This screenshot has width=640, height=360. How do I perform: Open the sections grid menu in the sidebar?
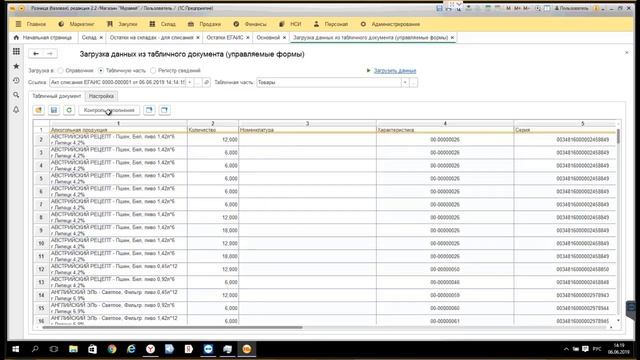16,51
